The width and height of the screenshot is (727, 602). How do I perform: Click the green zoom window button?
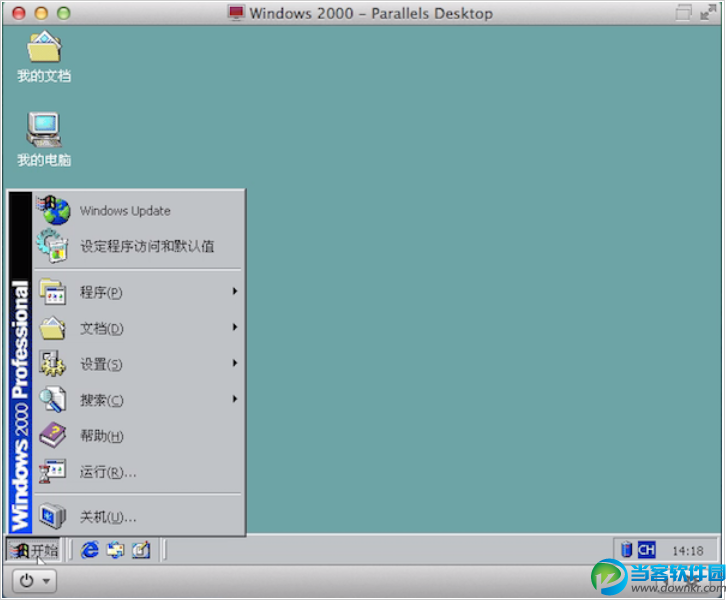pos(64,13)
